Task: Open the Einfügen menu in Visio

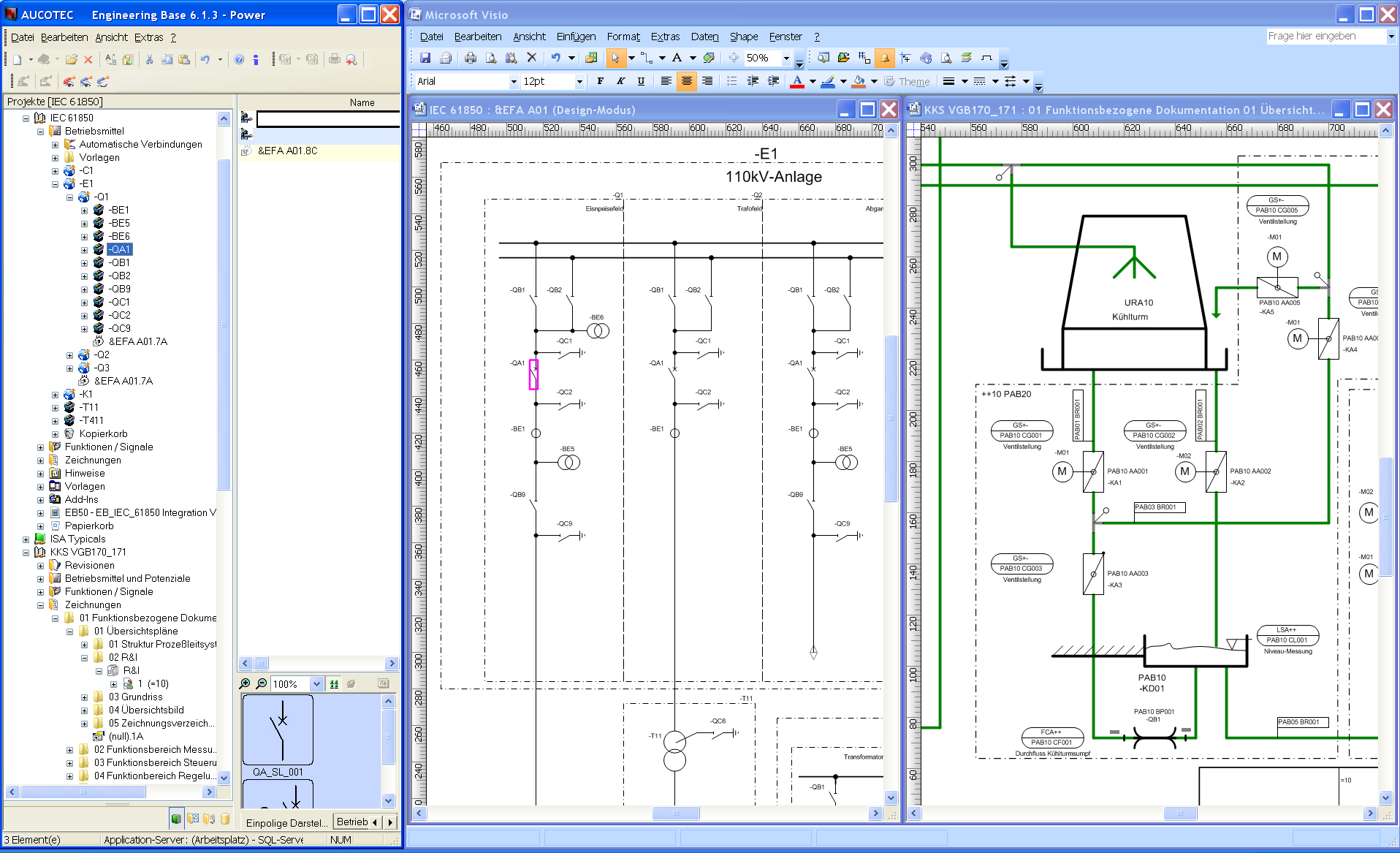Action: pos(576,37)
